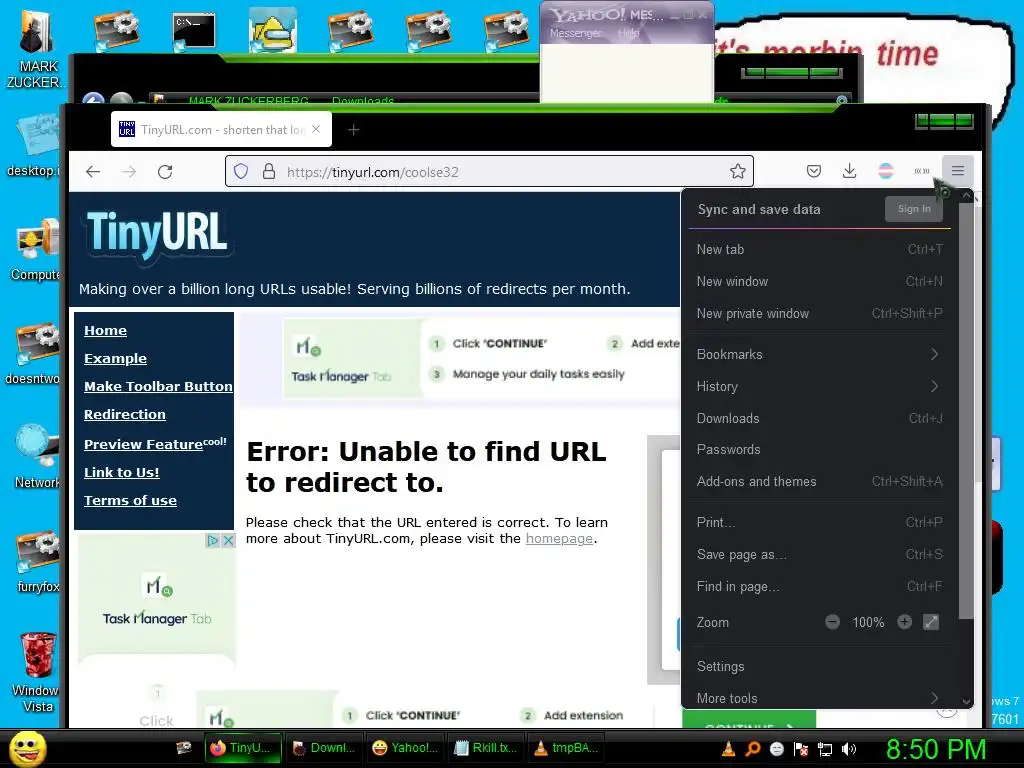This screenshot has width=1024, height=768.
Task: Click the volume speaker tray icon
Action: tap(849, 749)
